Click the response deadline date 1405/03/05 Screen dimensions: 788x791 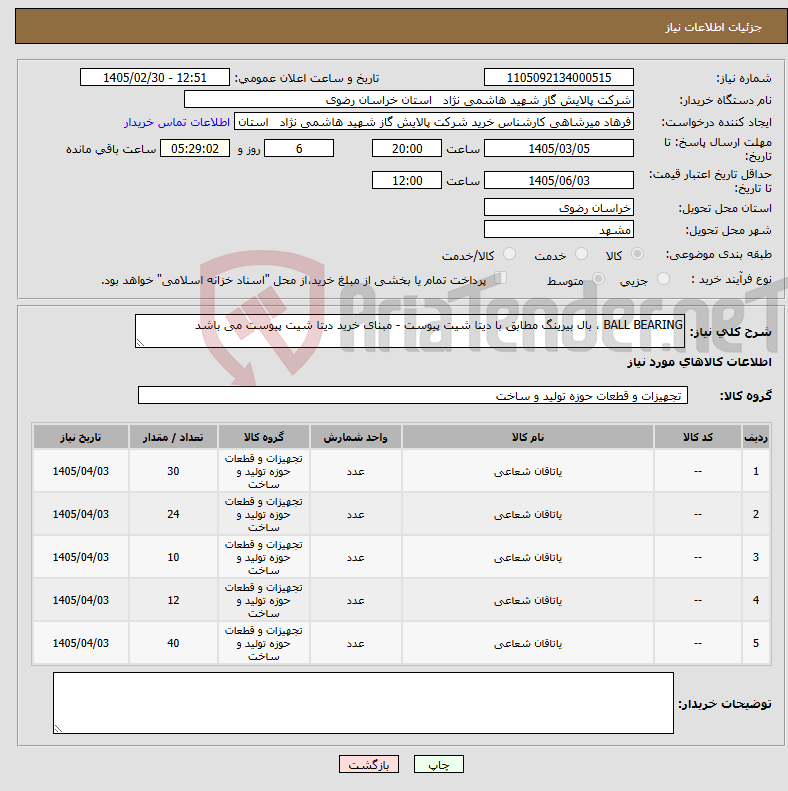[558, 148]
